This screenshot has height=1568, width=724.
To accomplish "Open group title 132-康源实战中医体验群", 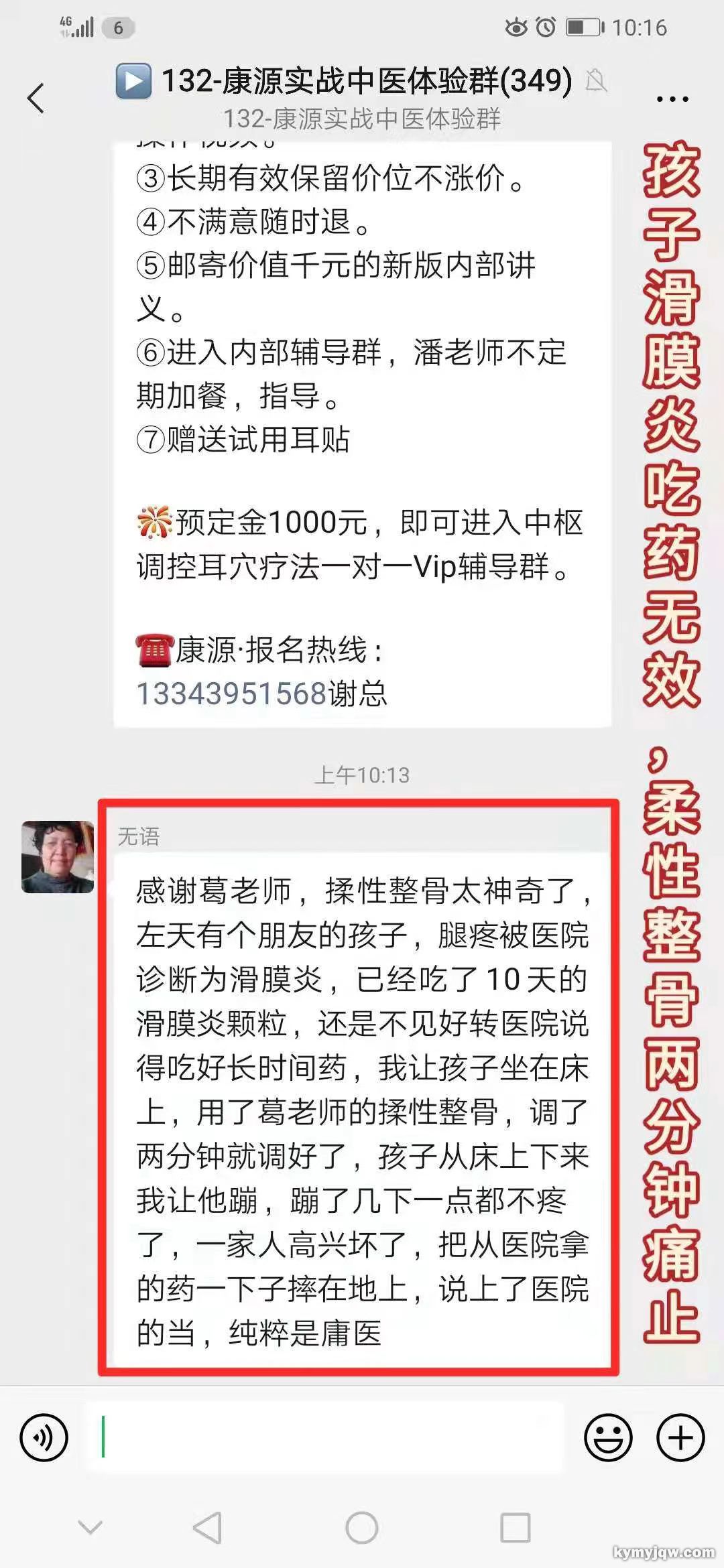I will pos(367,81).
